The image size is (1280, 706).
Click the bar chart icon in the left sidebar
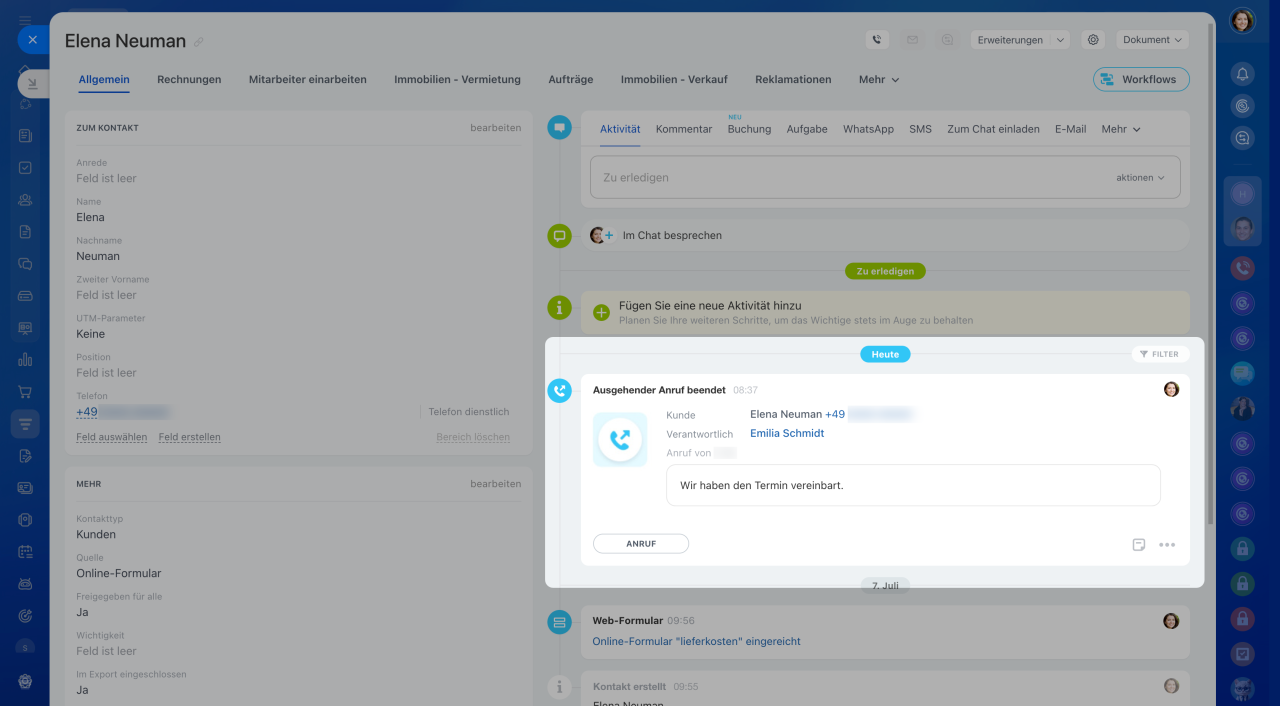(25, 360)
